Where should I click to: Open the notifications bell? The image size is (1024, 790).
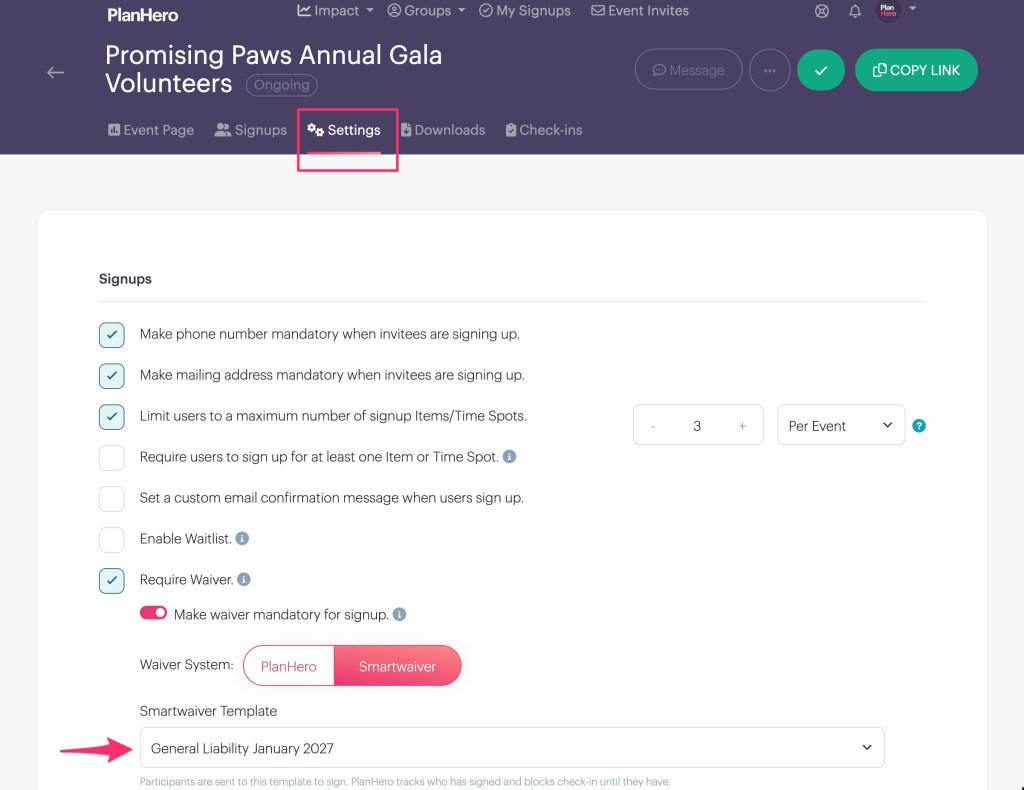pyautogui.click(x=854, y=11)
